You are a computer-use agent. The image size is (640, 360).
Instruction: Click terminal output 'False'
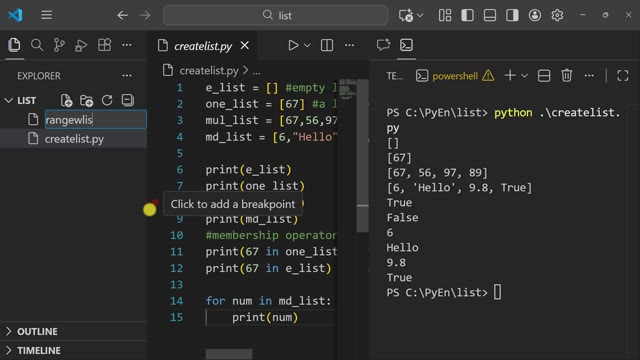point(402,218)
